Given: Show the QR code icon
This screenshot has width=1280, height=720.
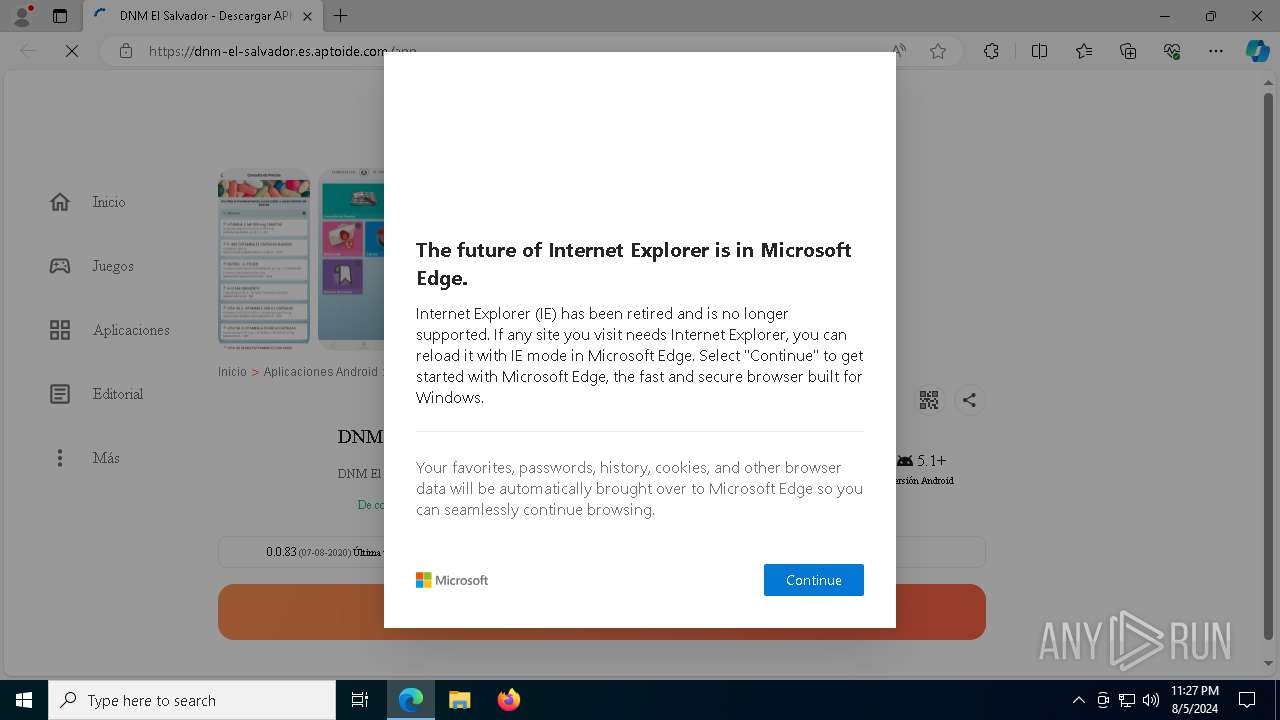Looking at the screenshot, I should [929, 400].
